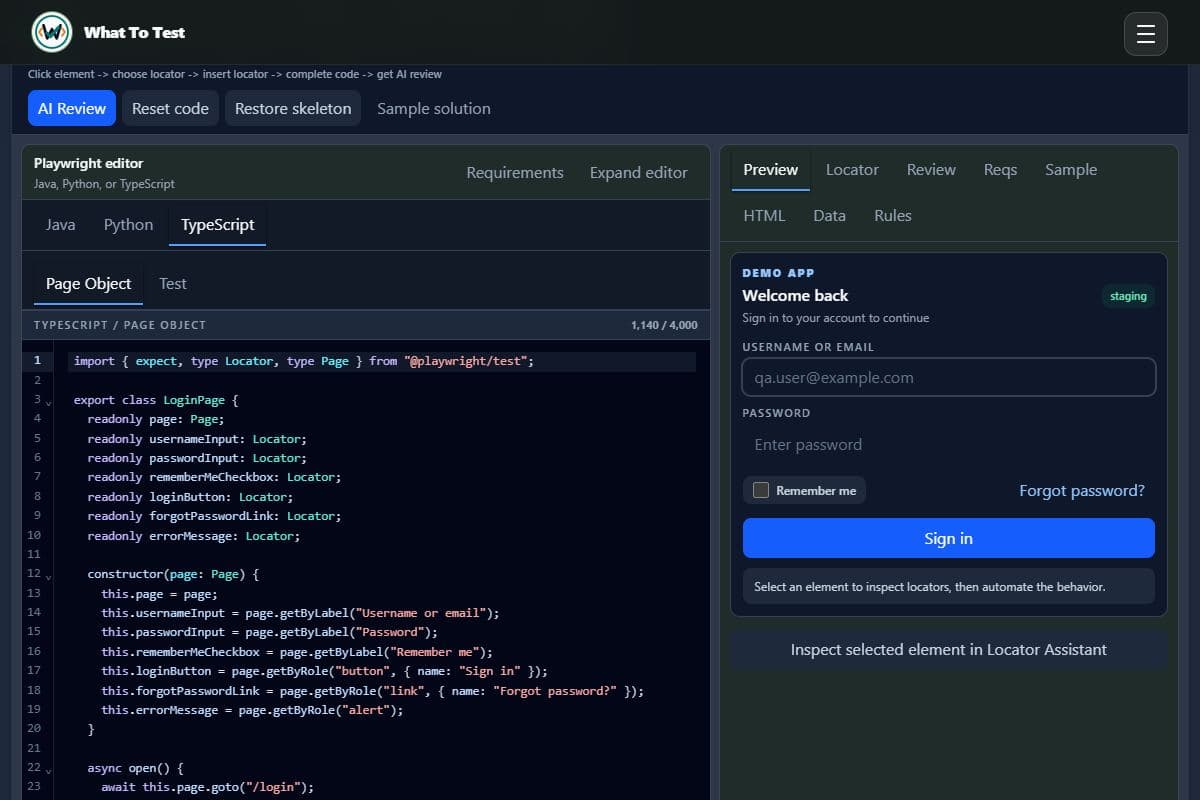Open Requirements in editor header
The image size is (1200, 800).
(x=515, y=172)
